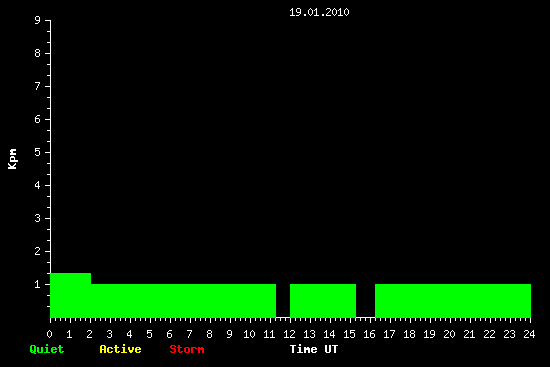Select the yellow Active legend label
The width and height of the screenshot is (550, 367).
pyautogui.click(x=120, y=349)
